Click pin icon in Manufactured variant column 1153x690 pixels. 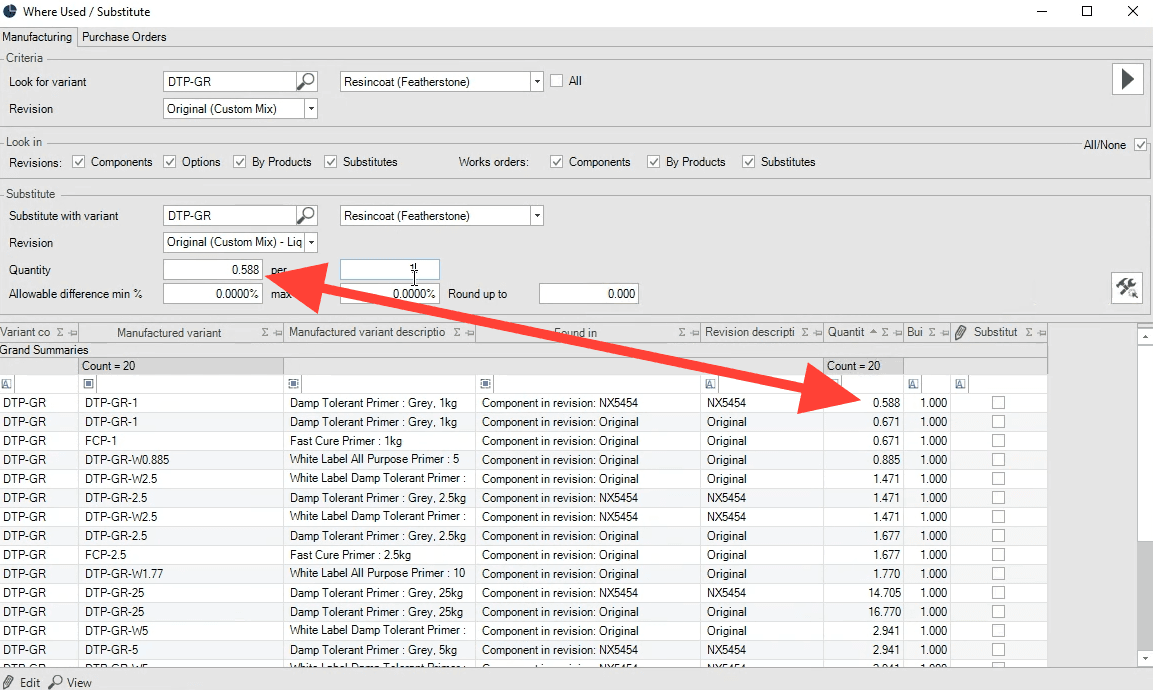(x=277, y=333)
